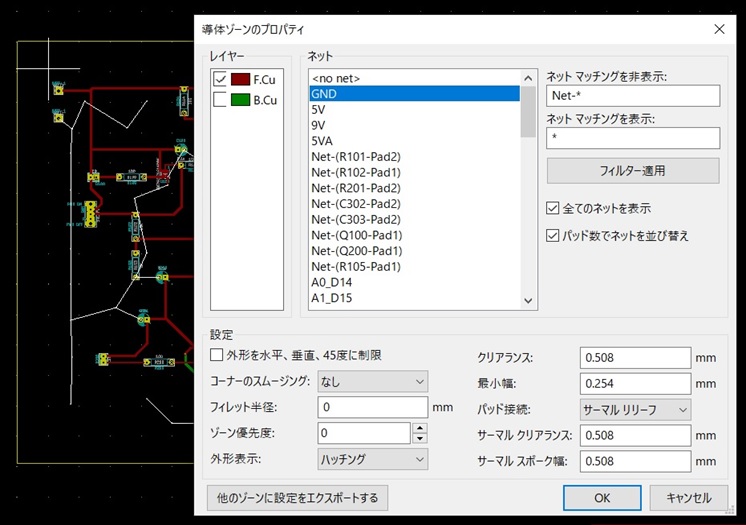The height and width of the screenshot is (525, 746).
Task: Uncheck the F.Cu layer checkbox
Action: pyautogui.click(x=220, y=79)
